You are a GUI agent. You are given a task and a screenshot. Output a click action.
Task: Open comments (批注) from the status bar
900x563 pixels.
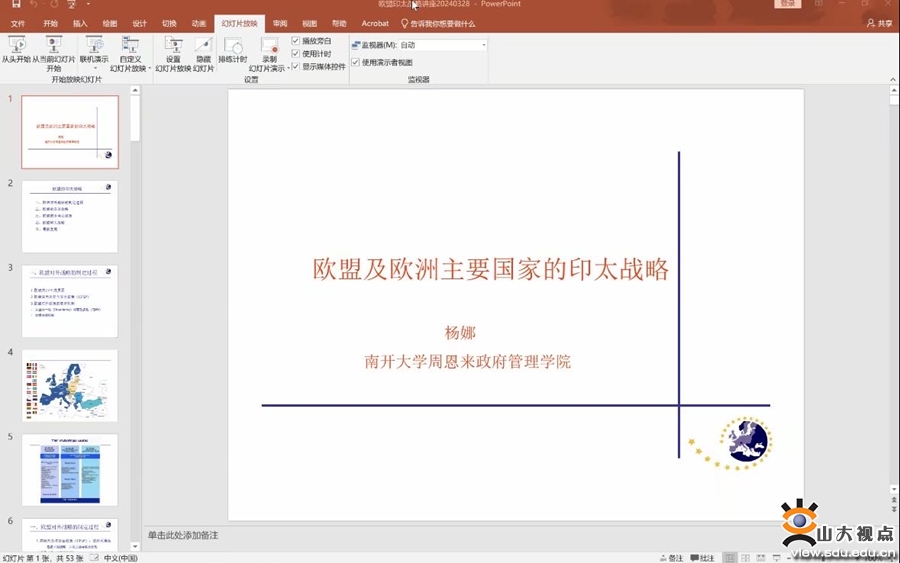[x=702, y=557]
